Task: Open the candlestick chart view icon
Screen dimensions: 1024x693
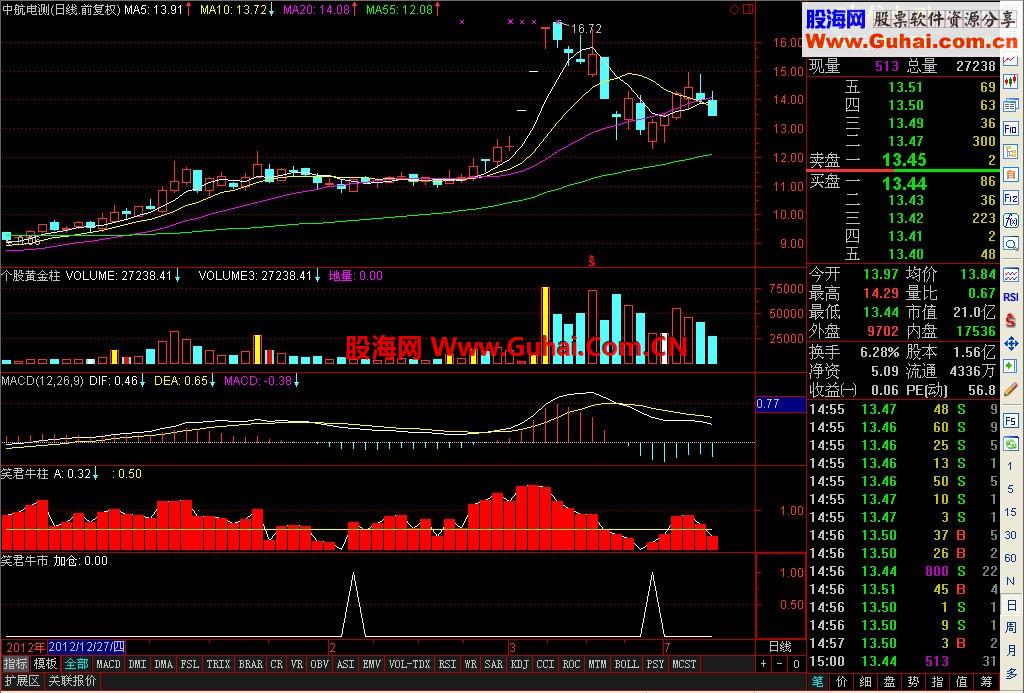Action: pos(1010,82)
